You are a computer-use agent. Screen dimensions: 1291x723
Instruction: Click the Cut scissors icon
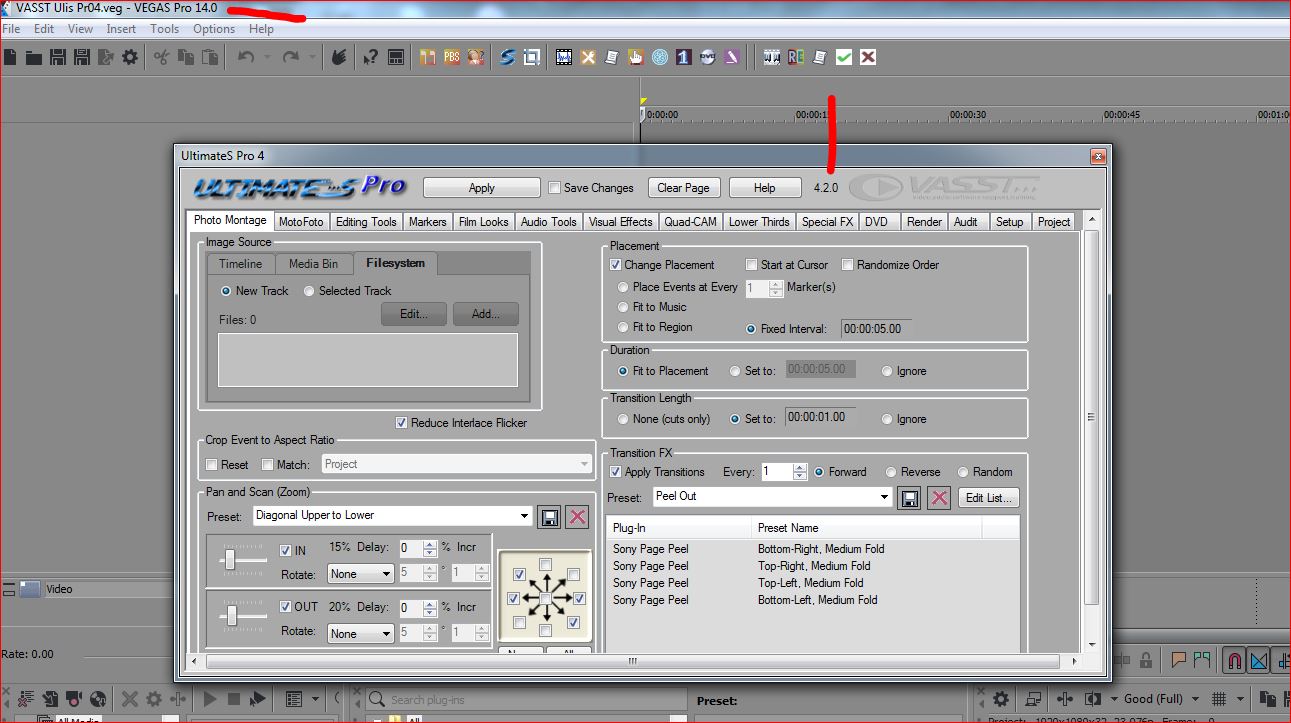162,57
